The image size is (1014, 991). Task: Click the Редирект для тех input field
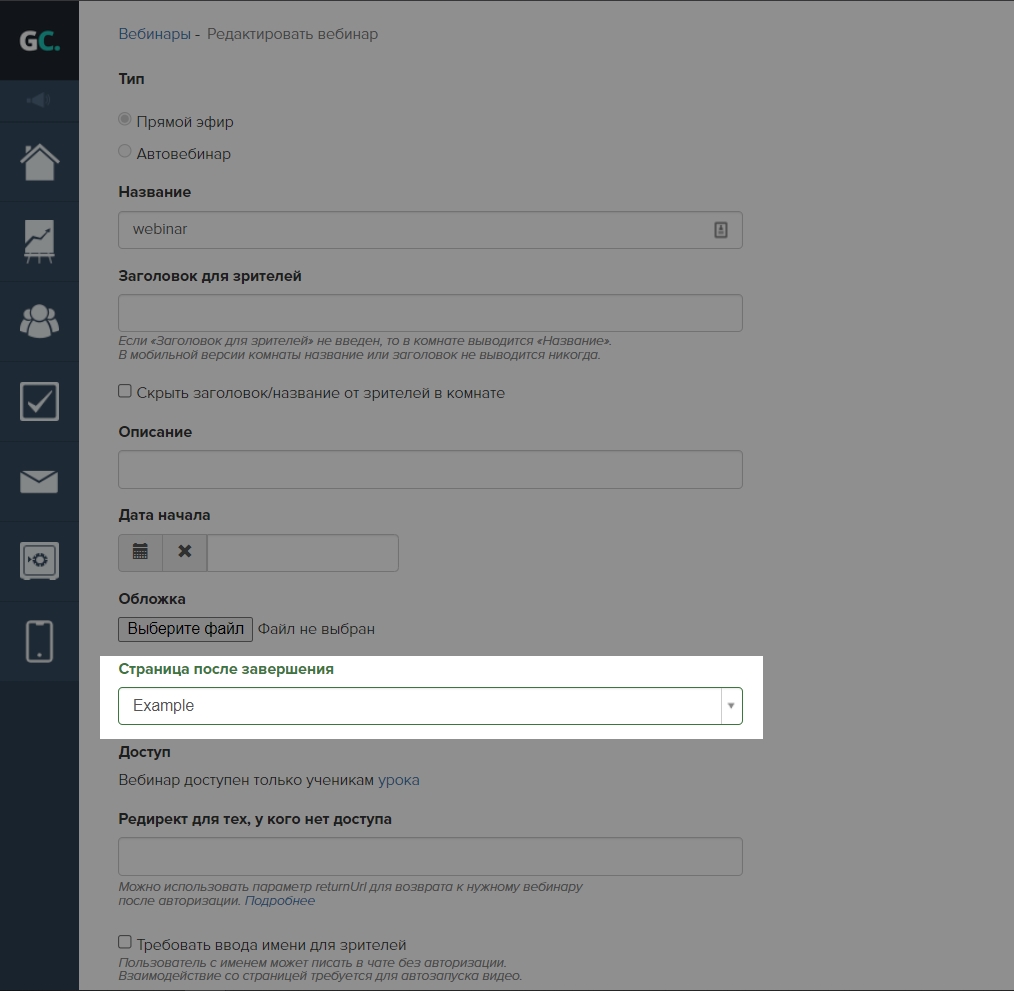(x=430, y=857)
